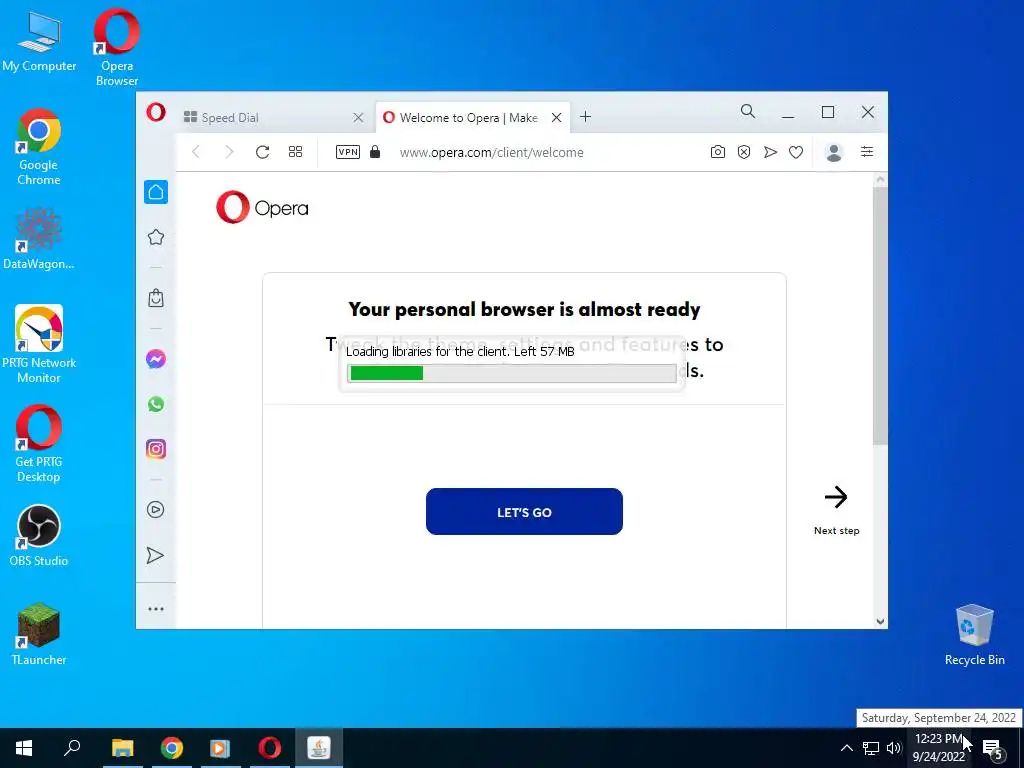Viewport: 1024px width, 768px height.
Task: Go back to previous page
Action: pos(196,152)
